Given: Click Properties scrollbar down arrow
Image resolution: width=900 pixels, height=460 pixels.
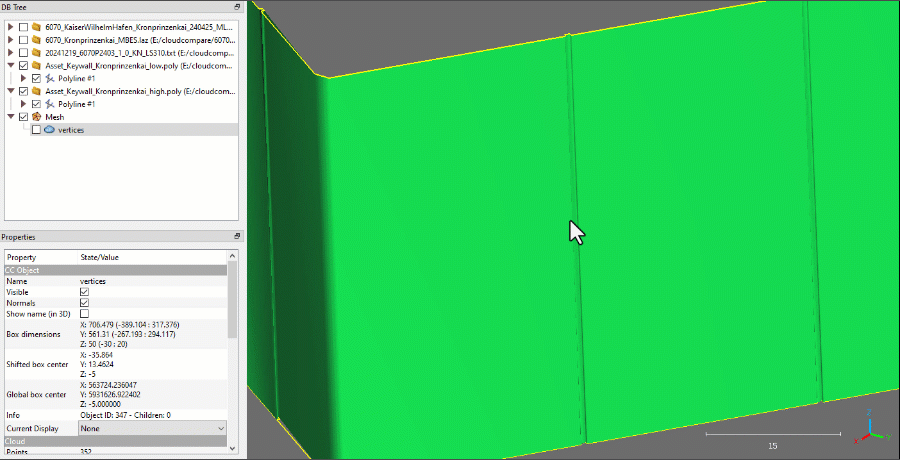Looking at the screenshot, I should 232,448.
